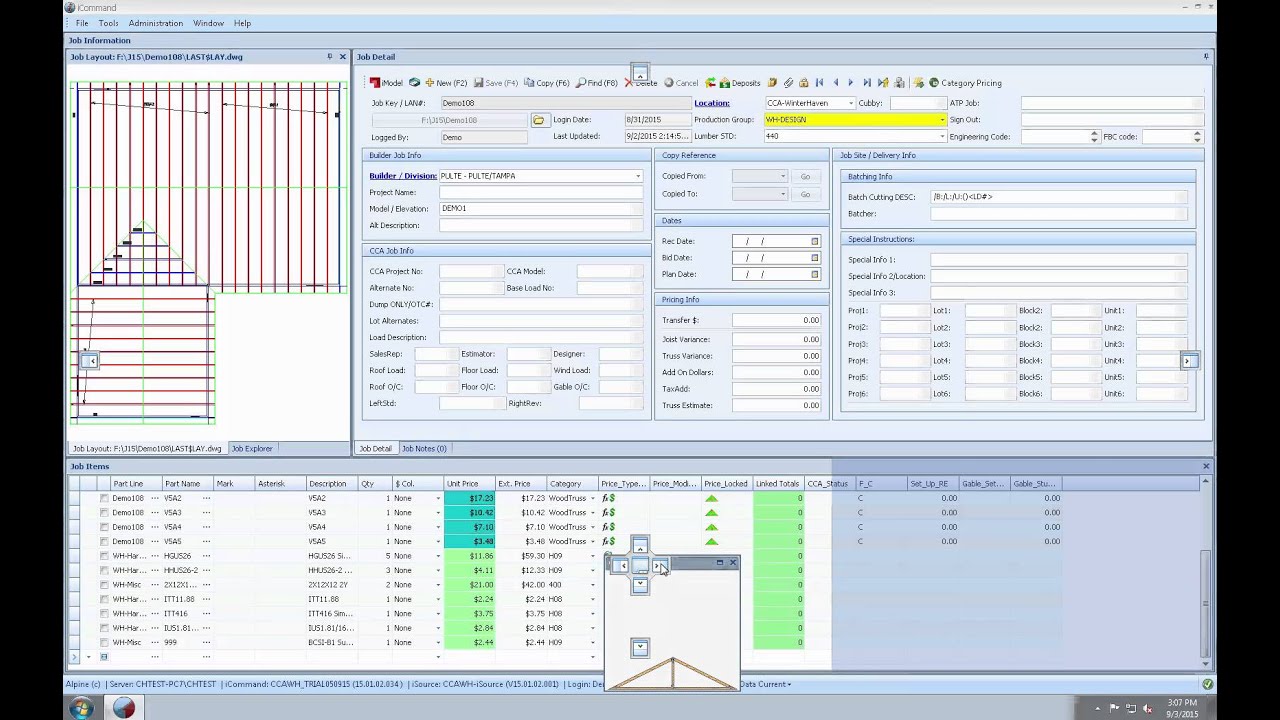Open the Rec Date calendar picker

click(815, 241)
